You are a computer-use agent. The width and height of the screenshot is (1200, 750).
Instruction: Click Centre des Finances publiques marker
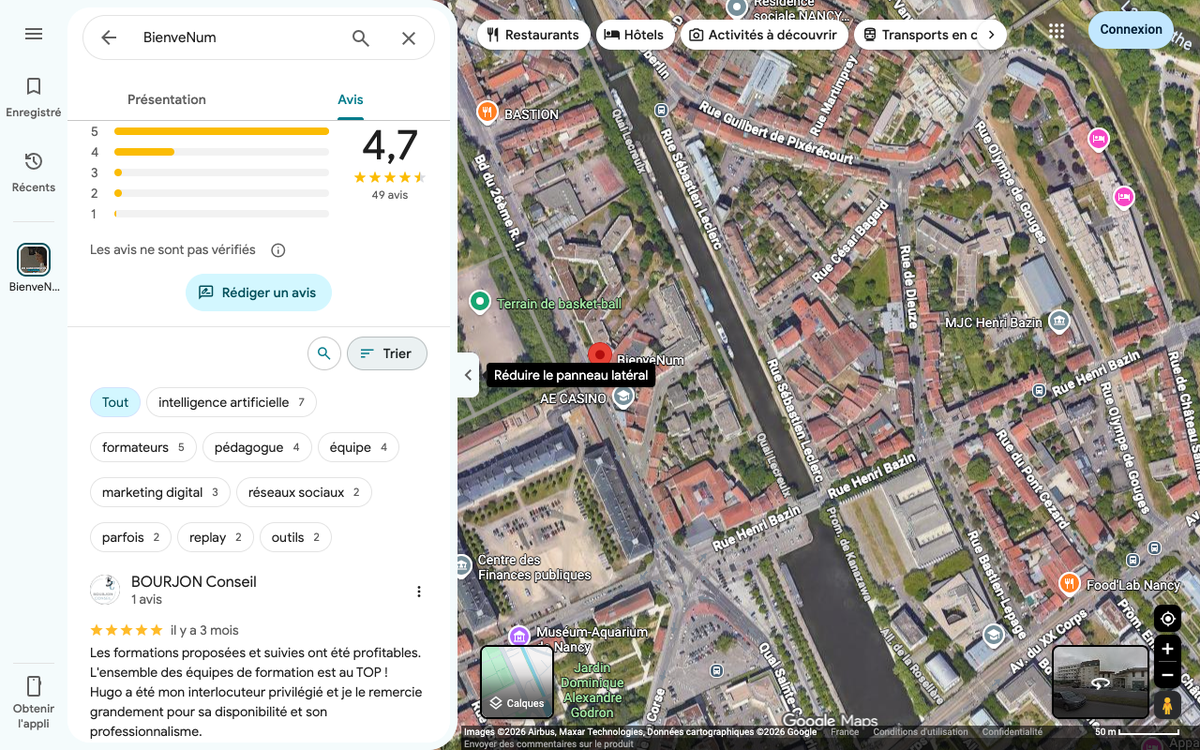pos(463,566)
